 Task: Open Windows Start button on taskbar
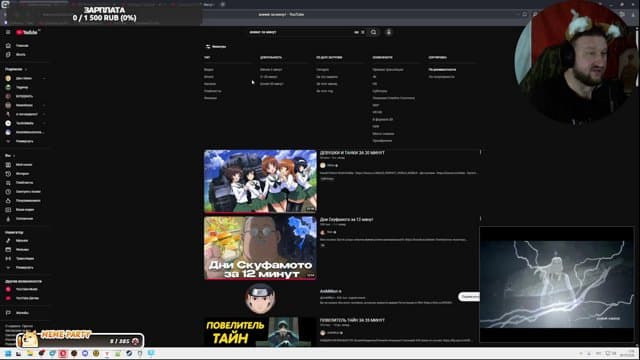(x=8, y=353)
